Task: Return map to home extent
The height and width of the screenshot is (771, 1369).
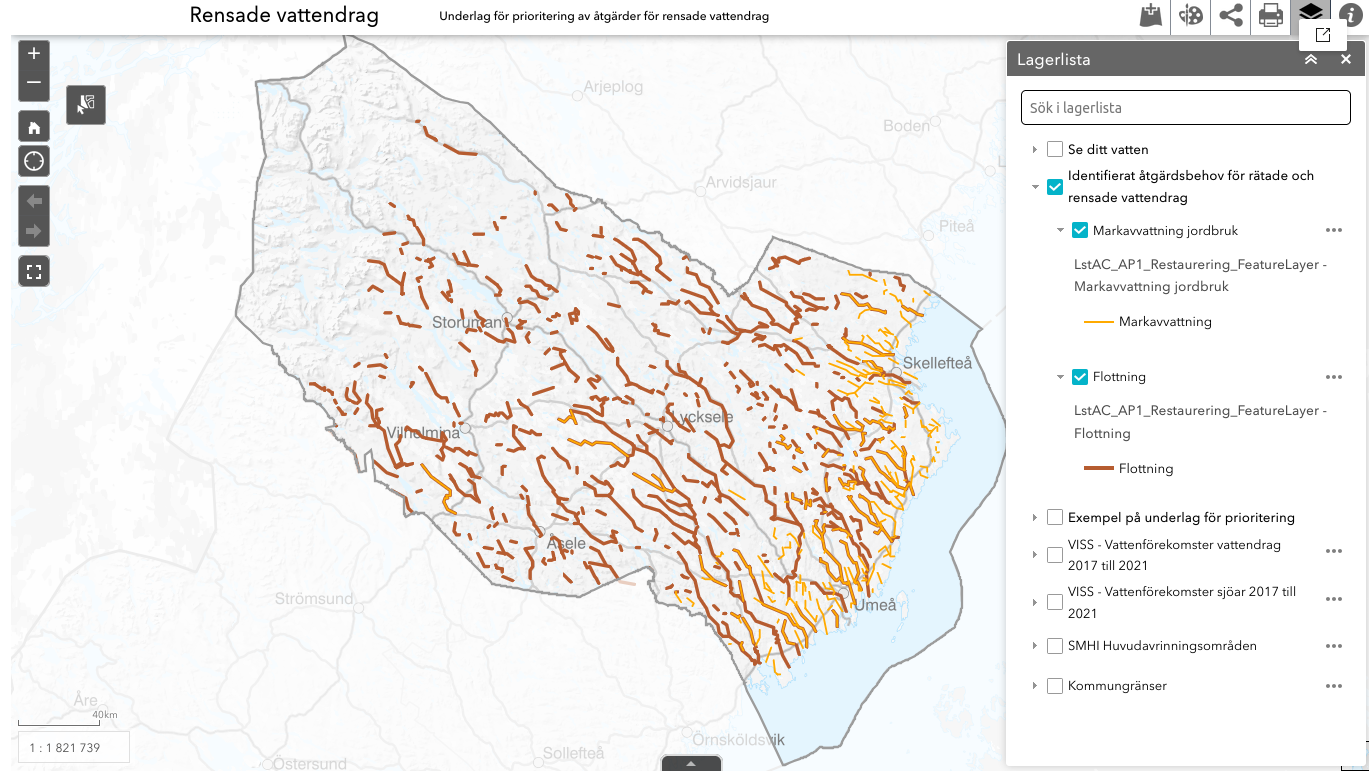Action: 34,127
